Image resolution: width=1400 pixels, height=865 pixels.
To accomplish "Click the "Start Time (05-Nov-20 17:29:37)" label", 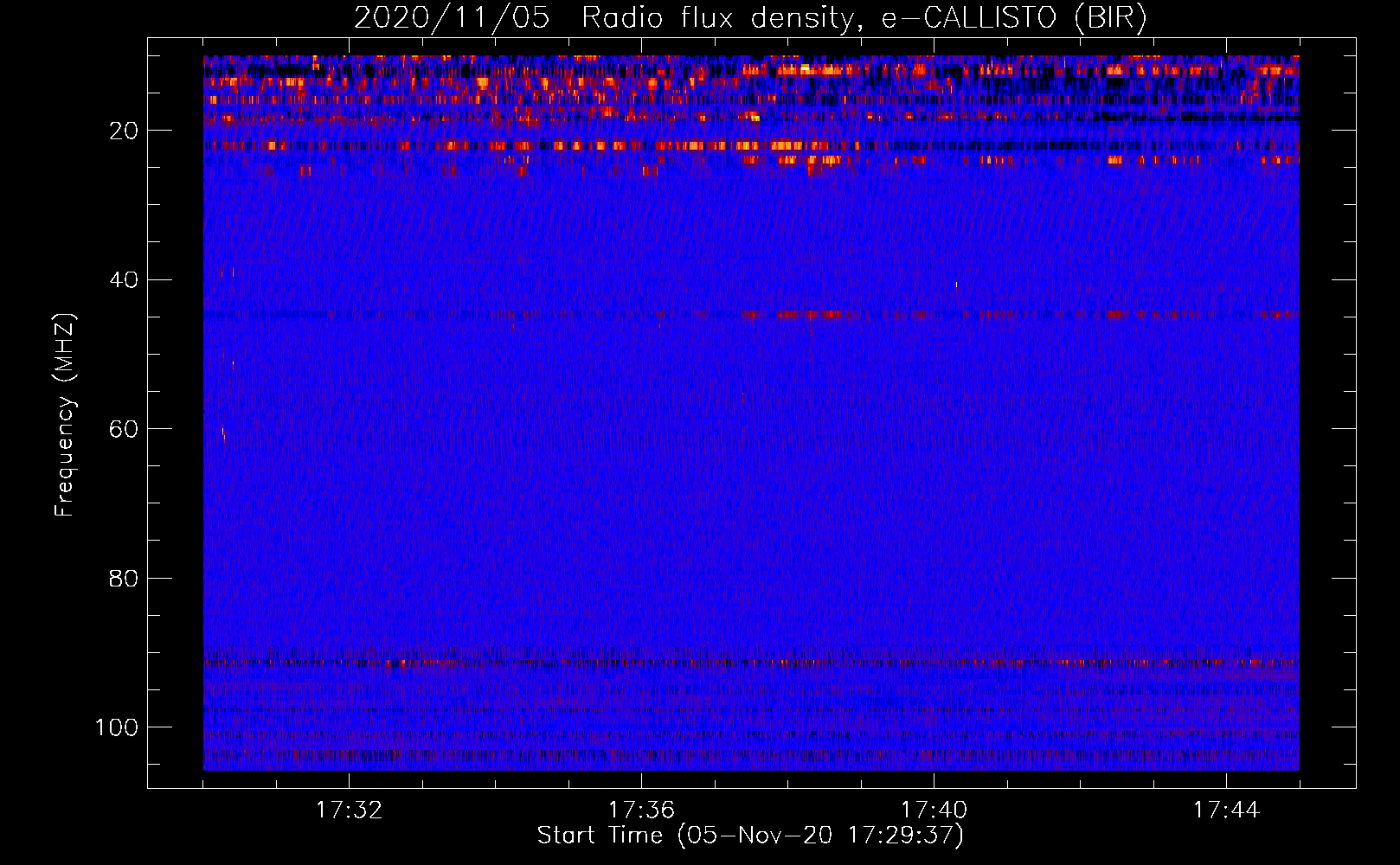I will coord(750,836).
